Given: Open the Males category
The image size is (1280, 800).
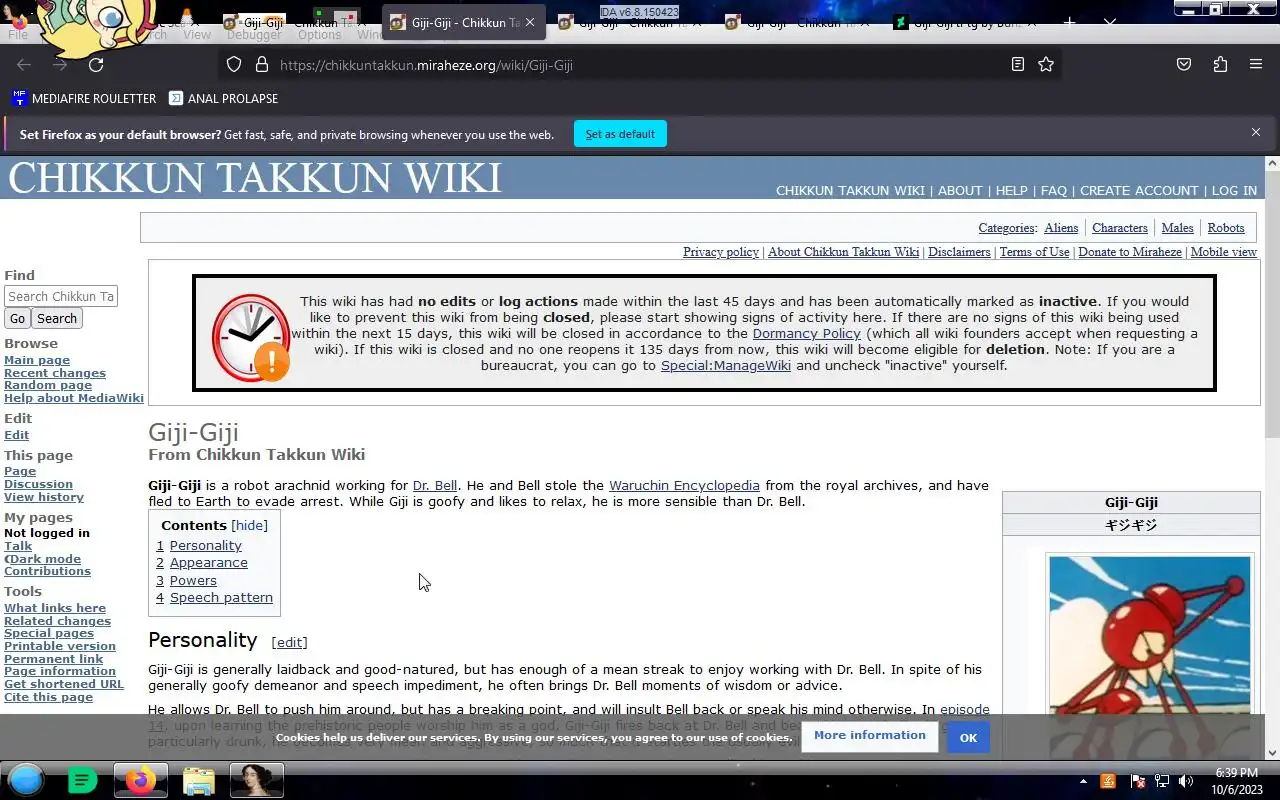Looking at the screenshot, I should coord(1177,228).
